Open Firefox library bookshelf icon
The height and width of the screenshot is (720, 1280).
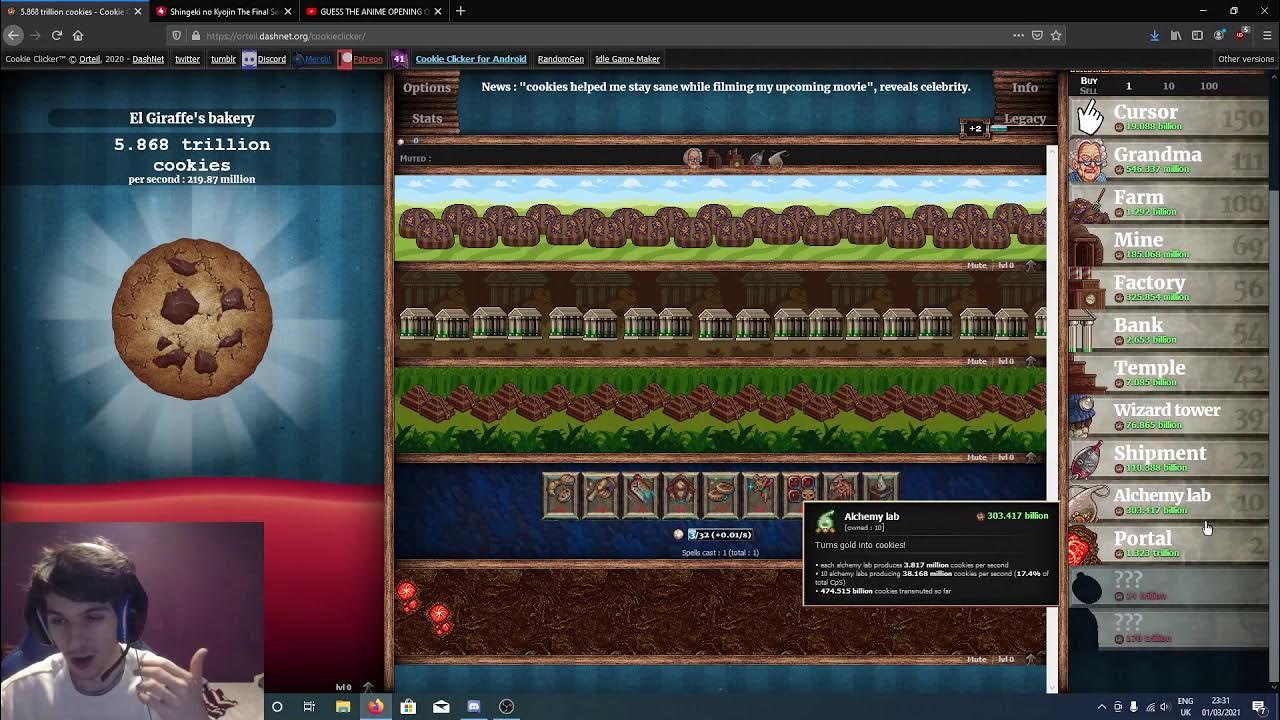click(x=1176, y=36)
